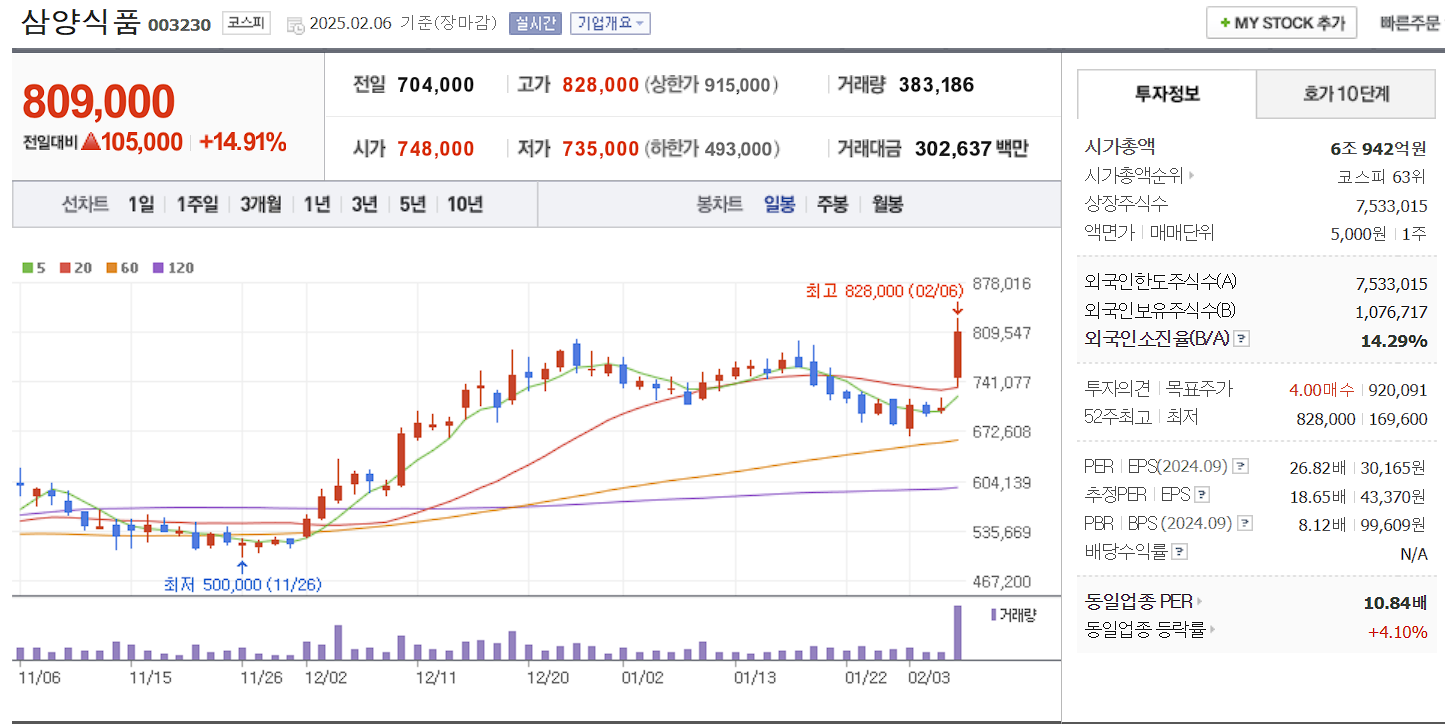The image size is (1445, 724).
Task: Click the calendar icon before 2025.02.06
Action: [295, 24]
